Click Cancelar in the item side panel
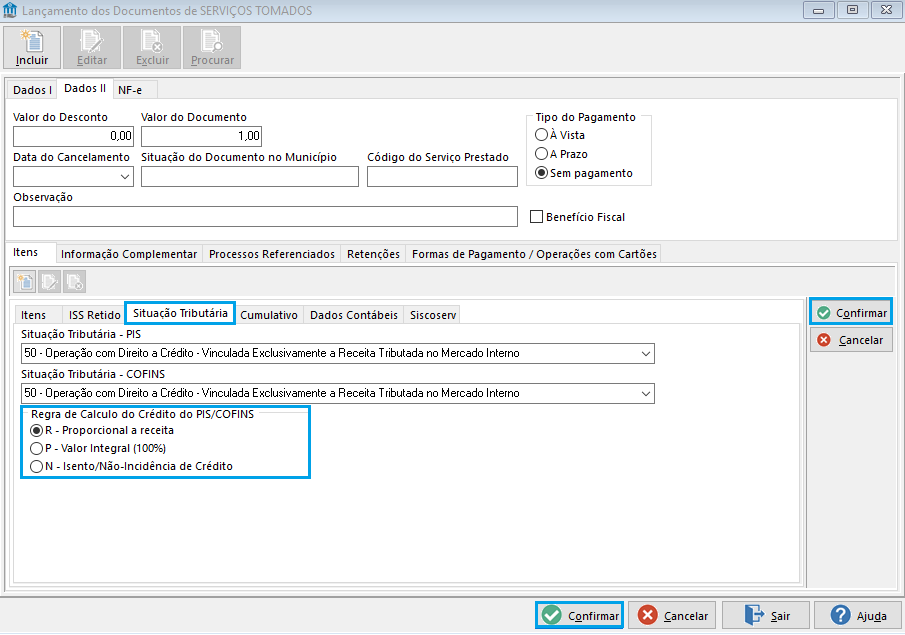This screenshot has height=635, width=905. (851, 340)
